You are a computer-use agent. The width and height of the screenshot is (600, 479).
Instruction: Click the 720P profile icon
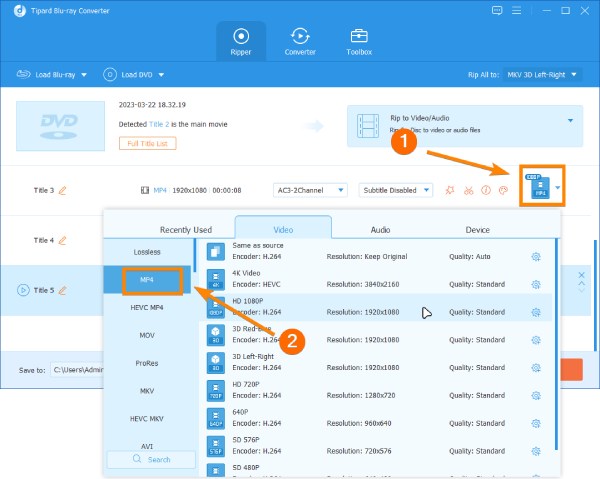pyautogui.click(x=215, y=391)
